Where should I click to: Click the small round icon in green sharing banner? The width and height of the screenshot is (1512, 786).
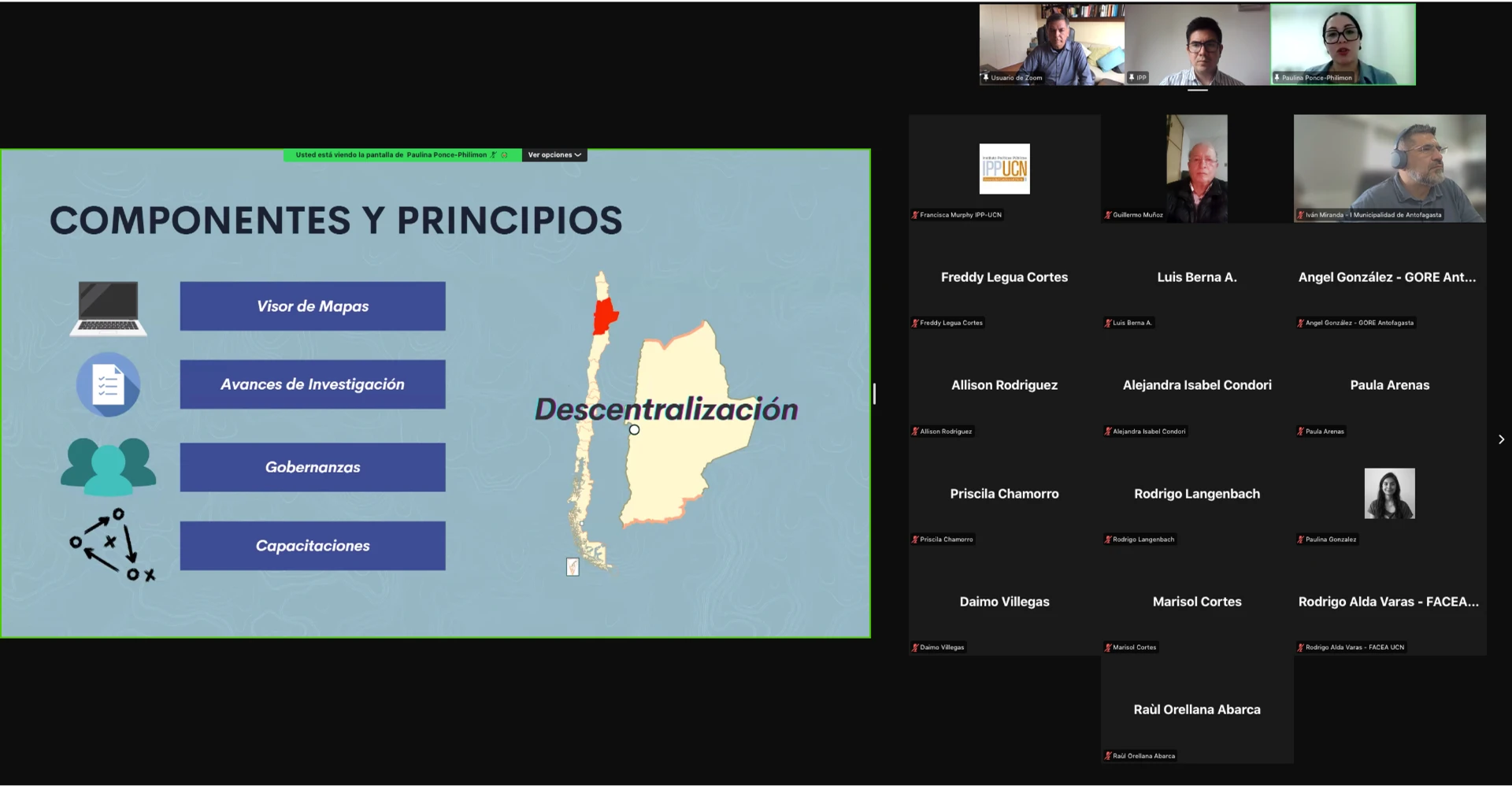click(x=505, y=155)
